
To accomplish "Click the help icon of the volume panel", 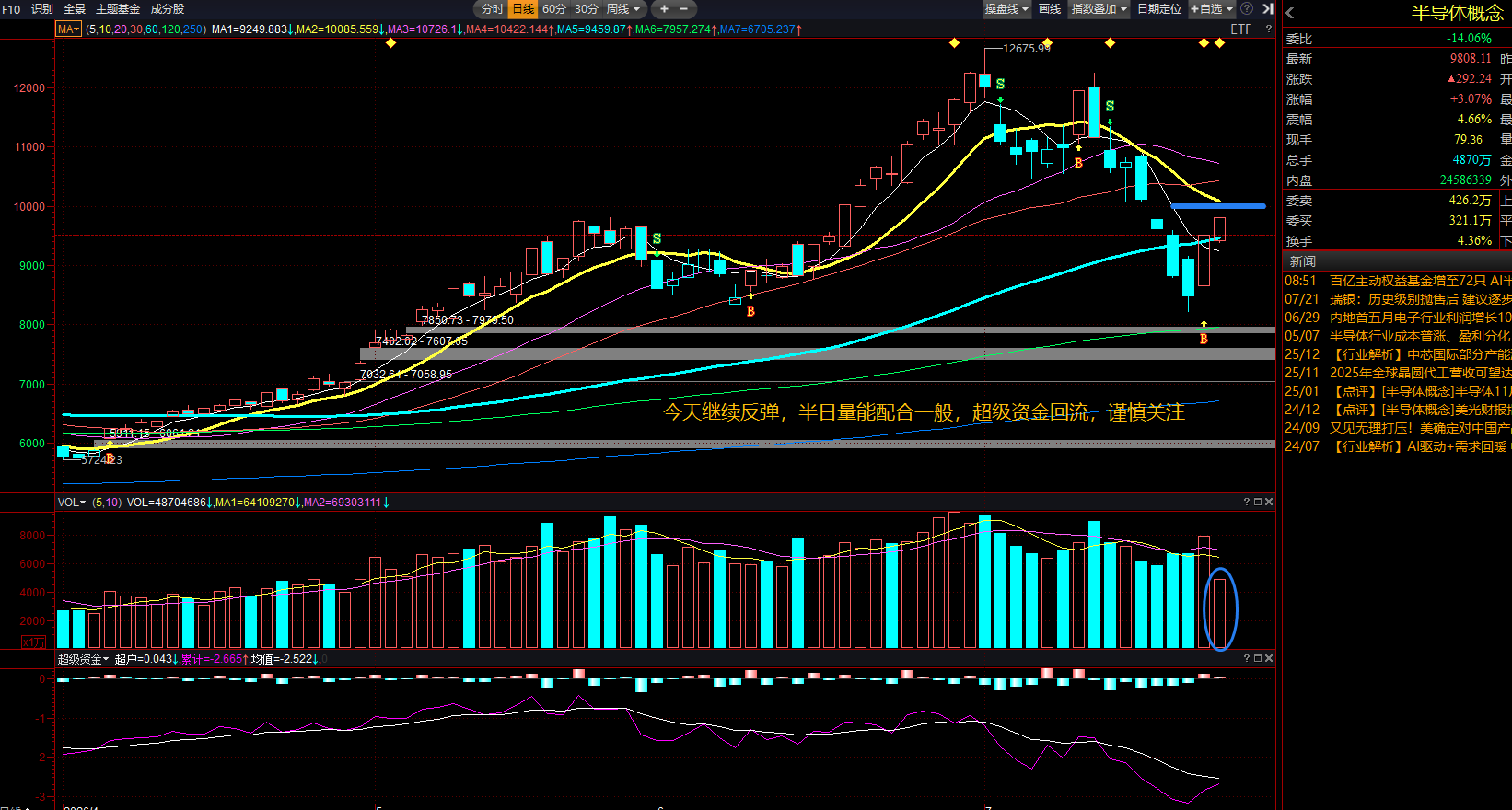I will [x=1247, y=502].
